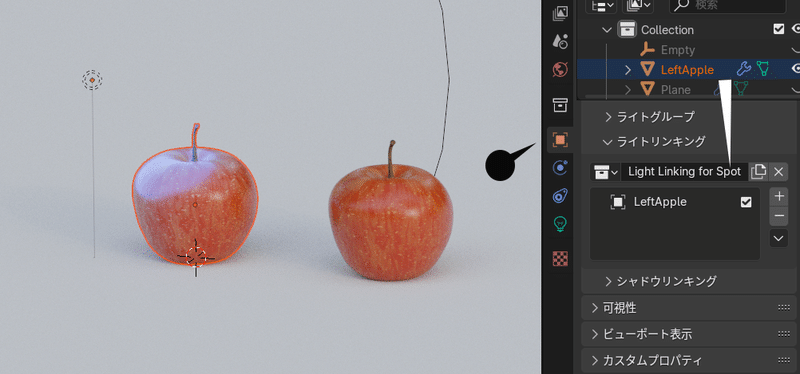Viewport: 800px width, 374px height.
Task: Switch to the Object properties tab
Action: coord(560,140)
